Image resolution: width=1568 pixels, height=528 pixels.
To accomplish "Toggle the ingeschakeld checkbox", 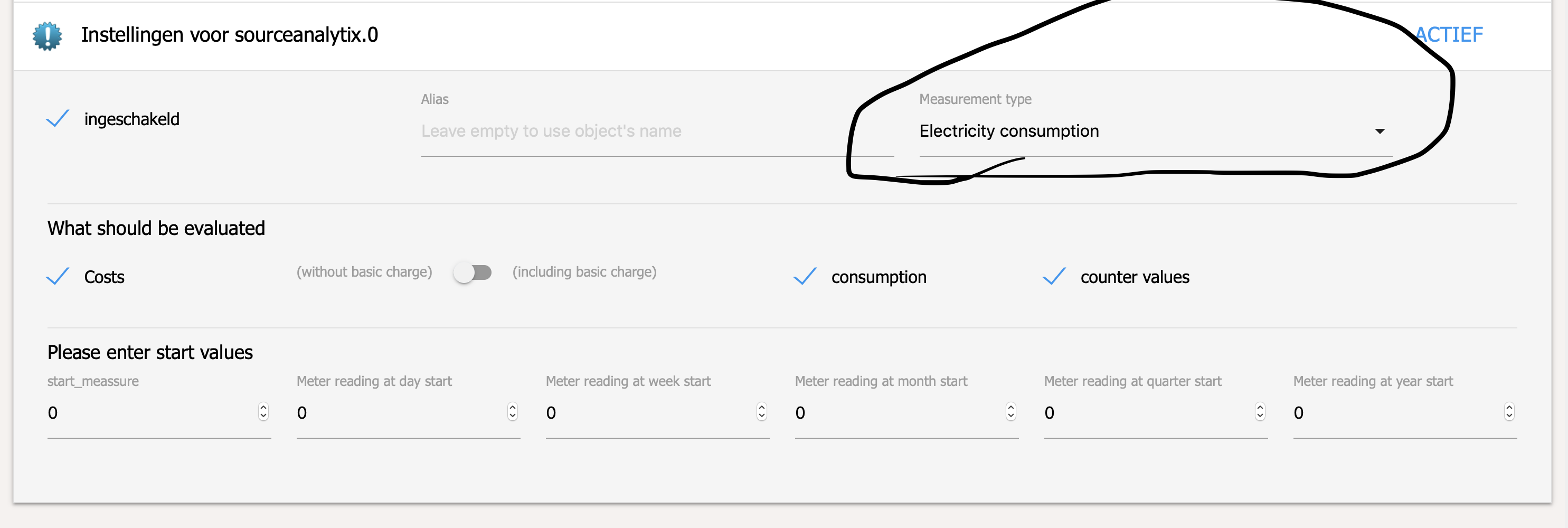I will [x=58, y=119].
